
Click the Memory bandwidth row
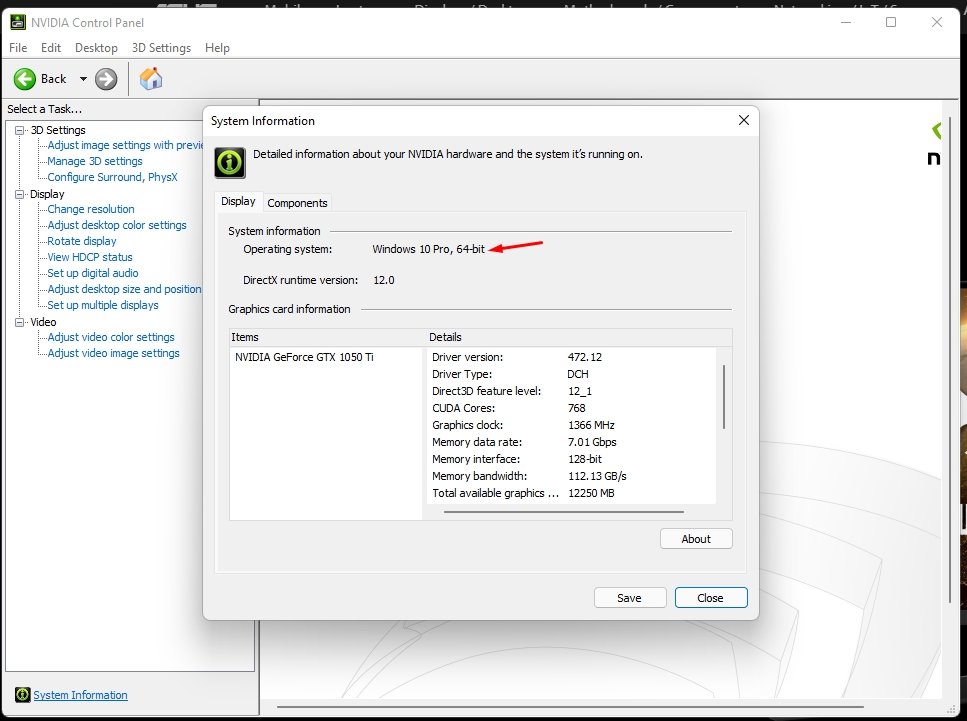[571, 476]
